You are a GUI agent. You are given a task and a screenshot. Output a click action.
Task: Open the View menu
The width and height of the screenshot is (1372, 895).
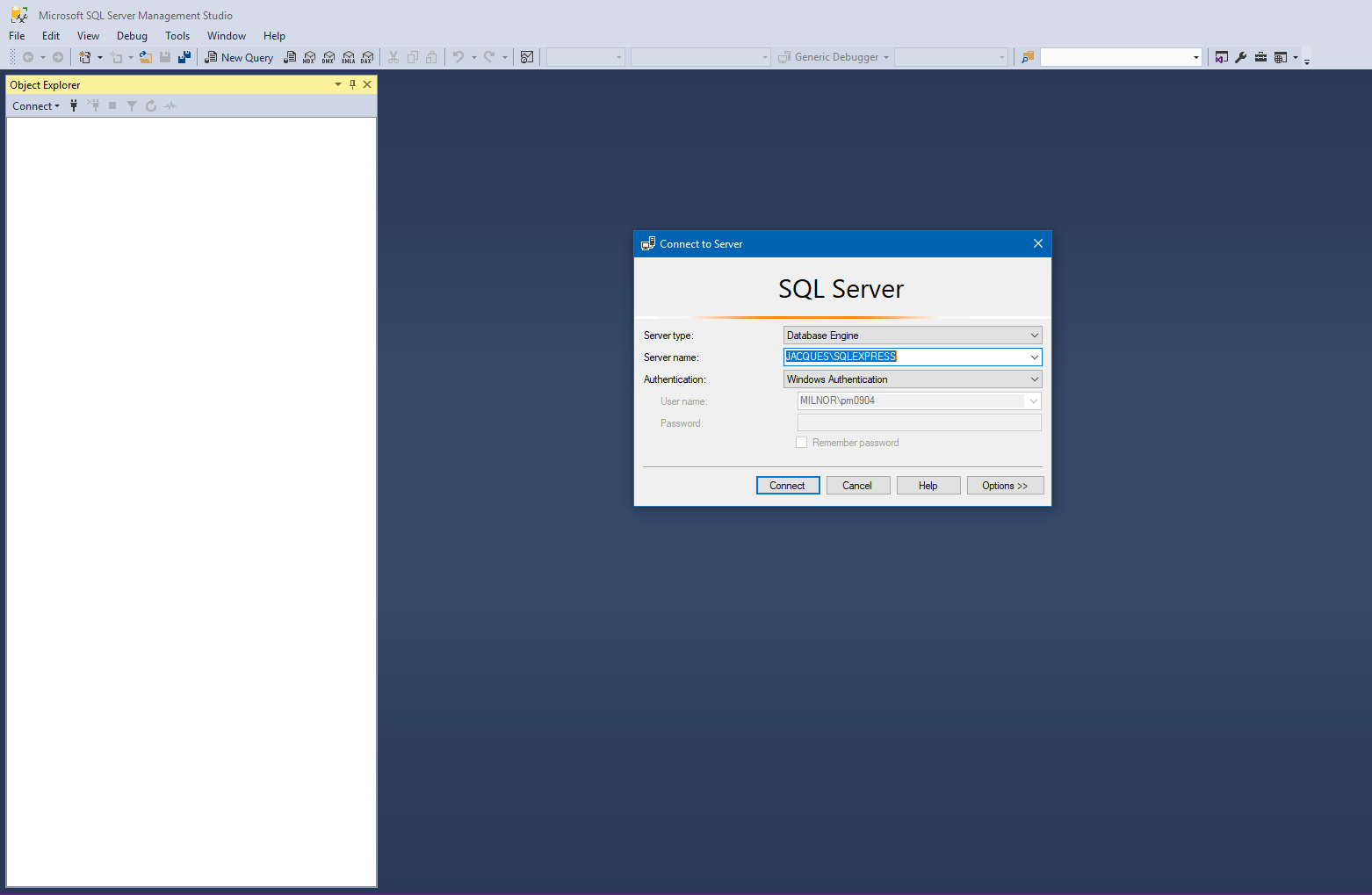coord(88,36)
